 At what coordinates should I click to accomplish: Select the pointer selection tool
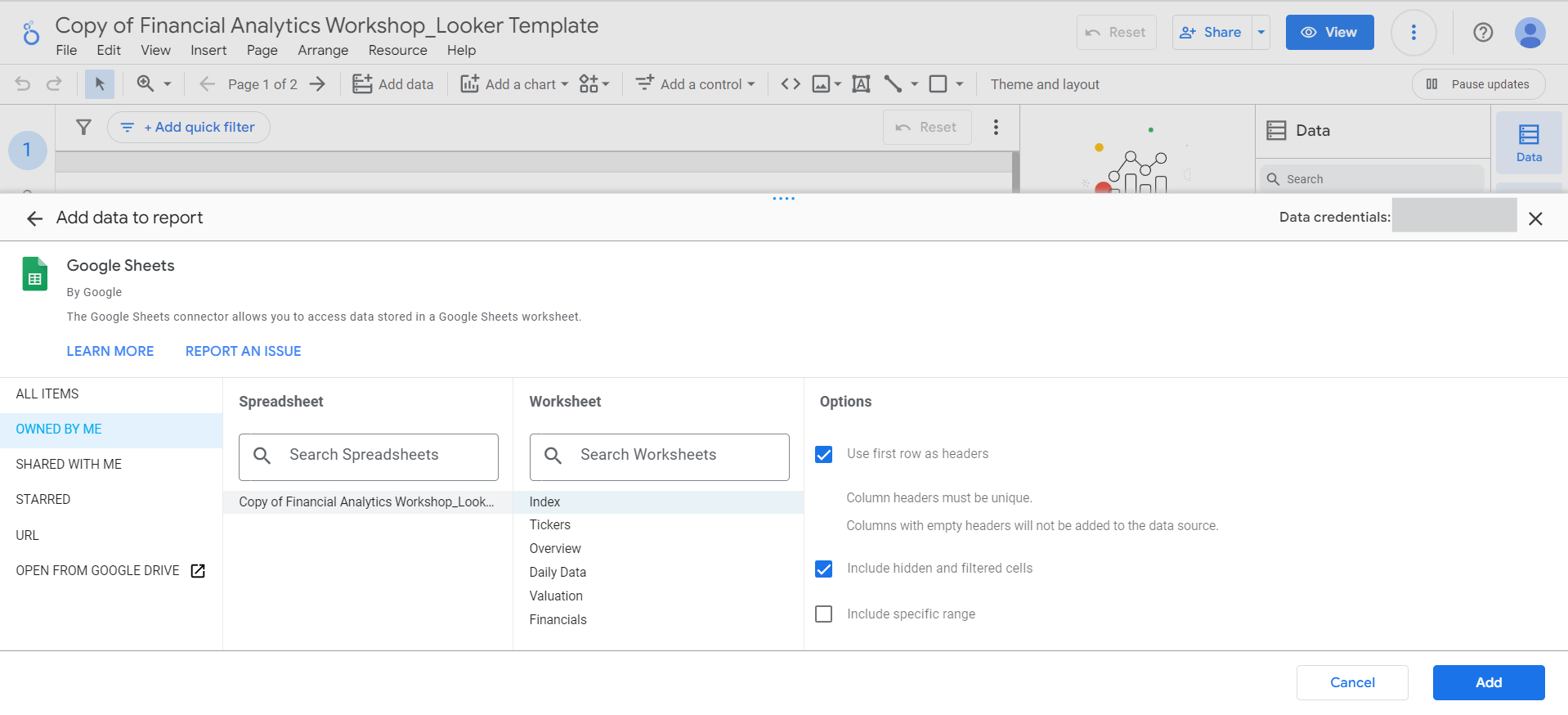click(100, 84)
